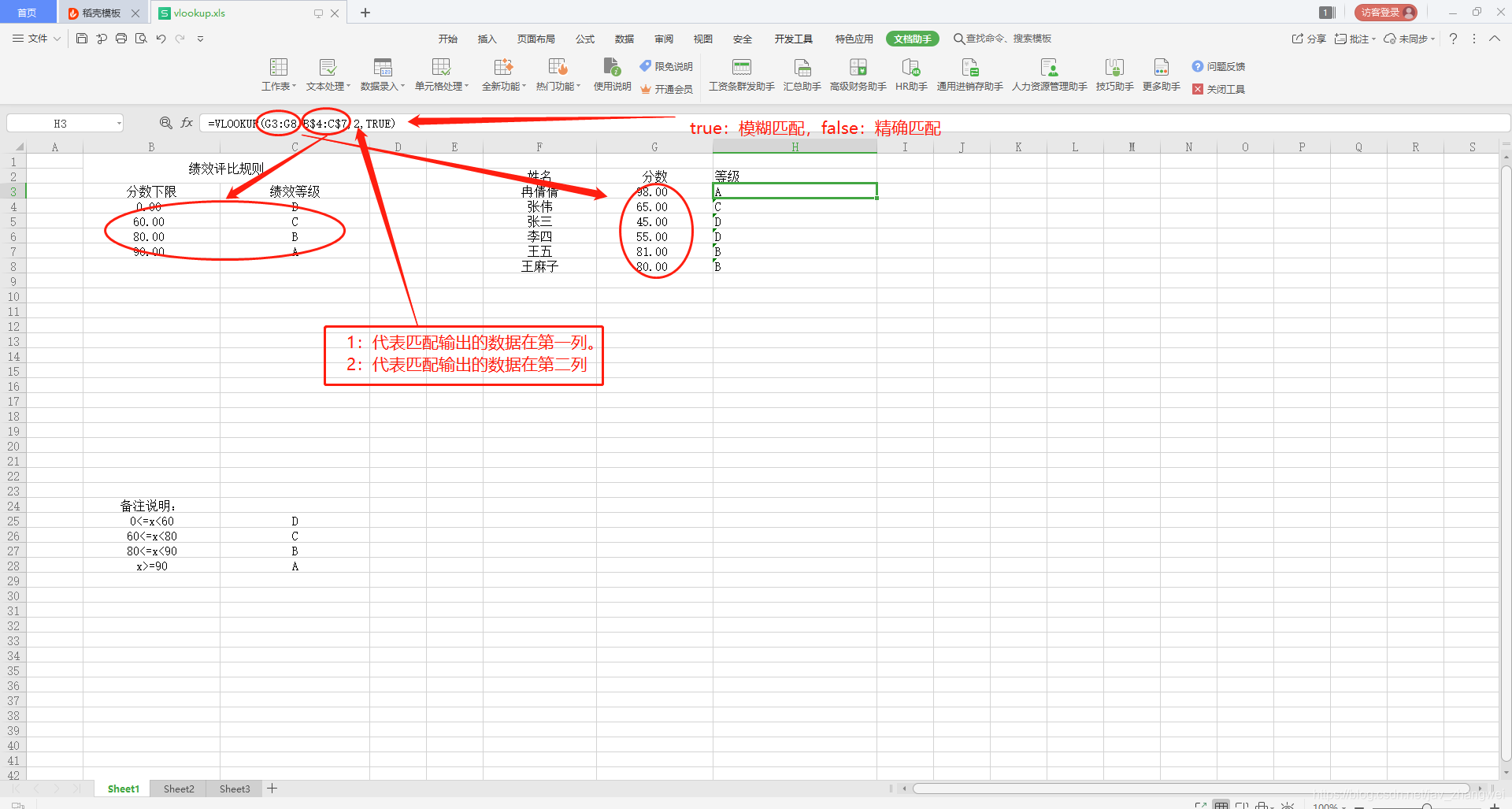This screenshot has height=809, width=1512.
Task: Click 开通会员 to activate membership
Action: tap(666, 89)
